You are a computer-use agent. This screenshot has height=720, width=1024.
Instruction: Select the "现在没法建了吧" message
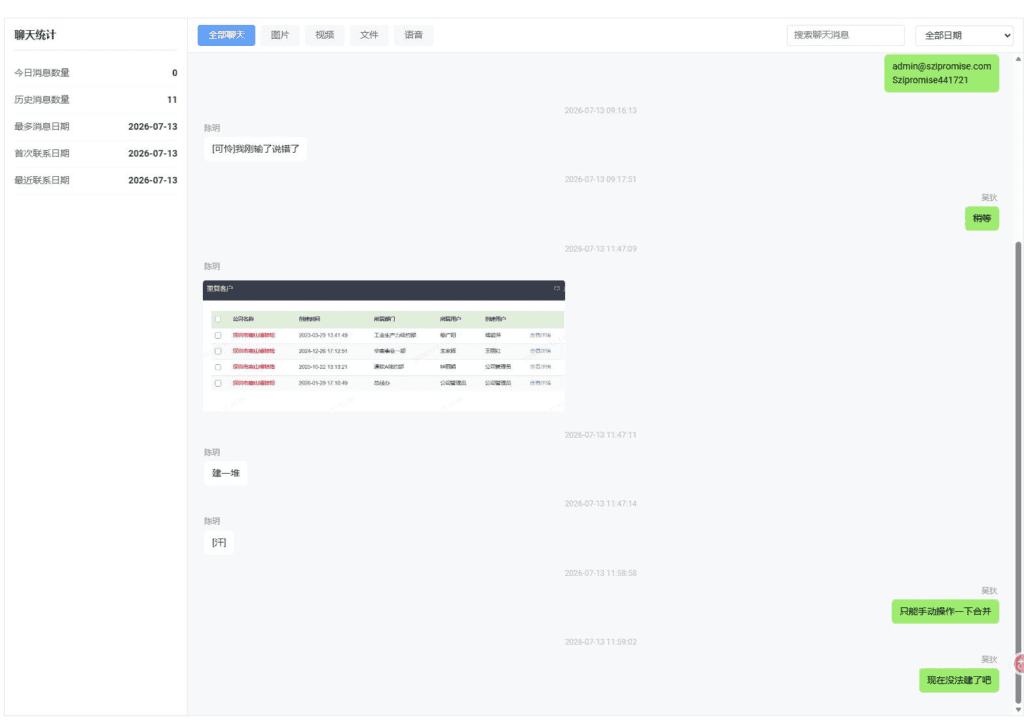959,680
